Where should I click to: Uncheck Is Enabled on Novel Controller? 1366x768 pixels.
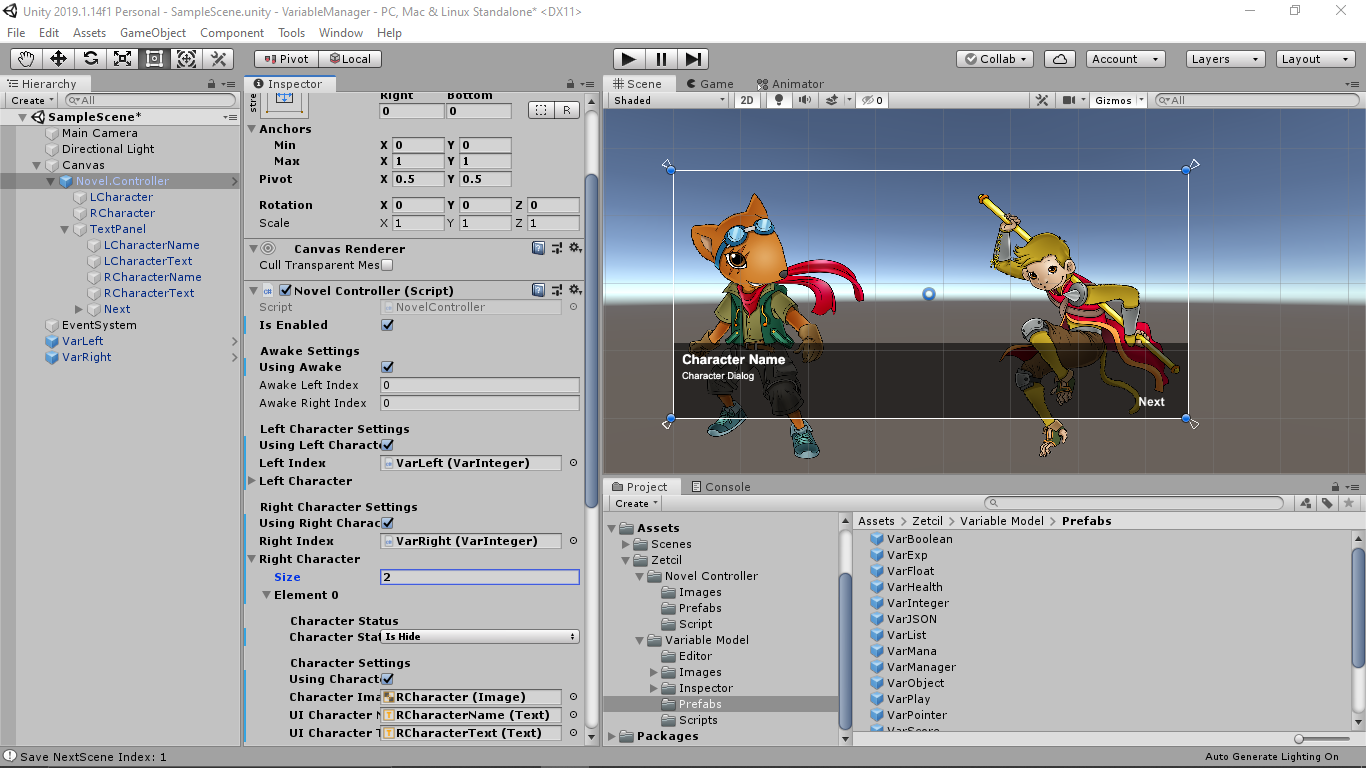click(387, 325)
